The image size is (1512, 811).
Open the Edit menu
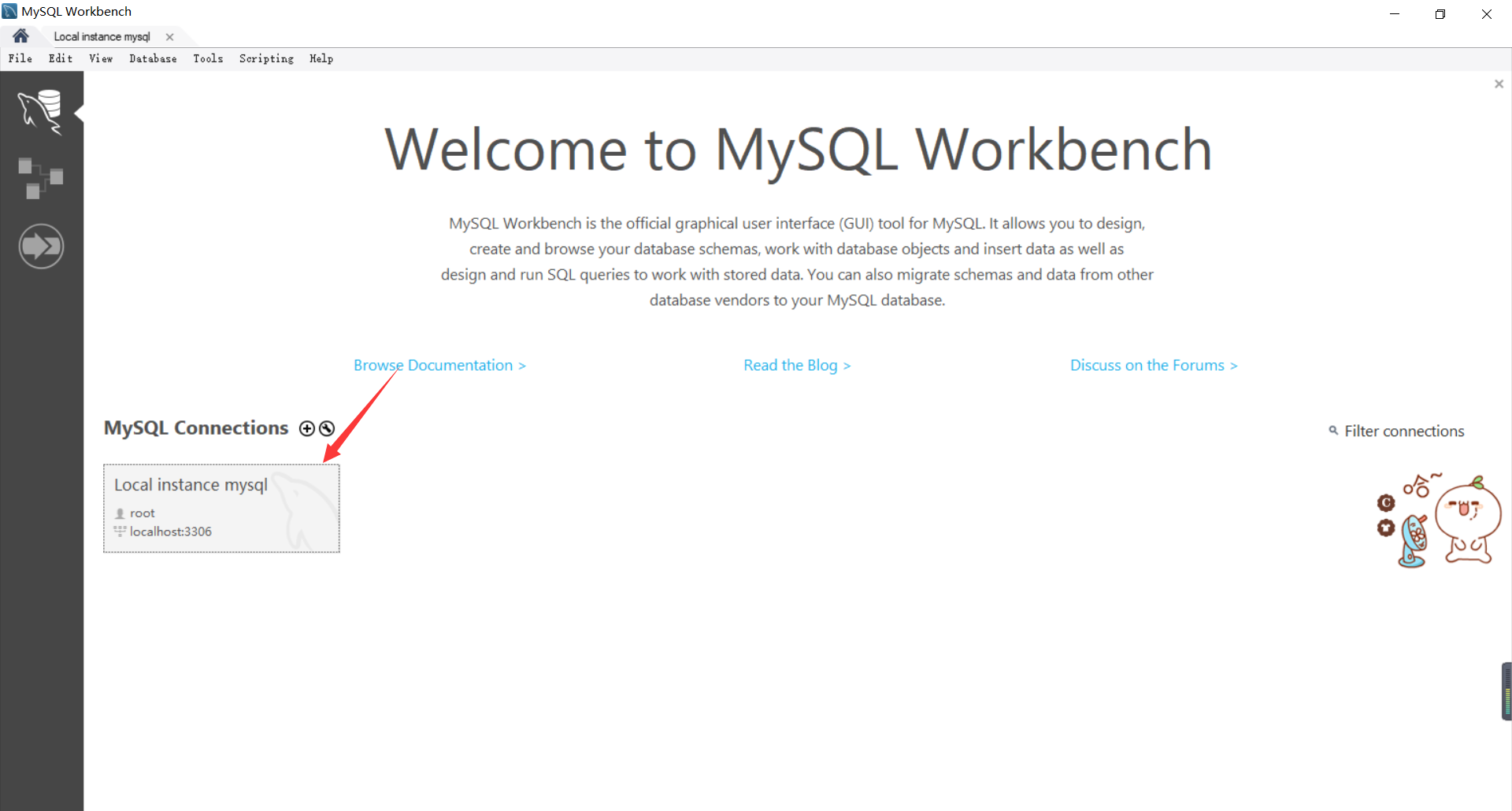tap(61, 59)
